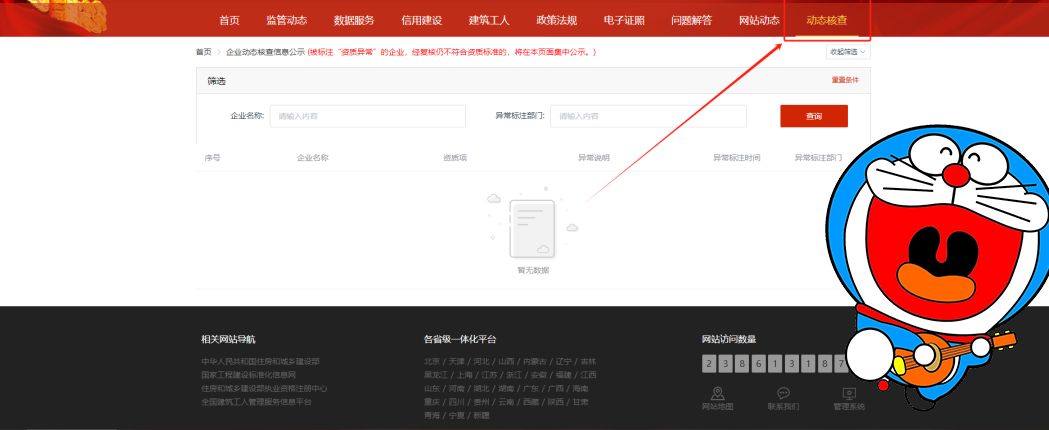Screen dimensions: 1049x430
Task: Open the 国家工程建设标准化信息网 link
Action: click(x=248, y=375)
